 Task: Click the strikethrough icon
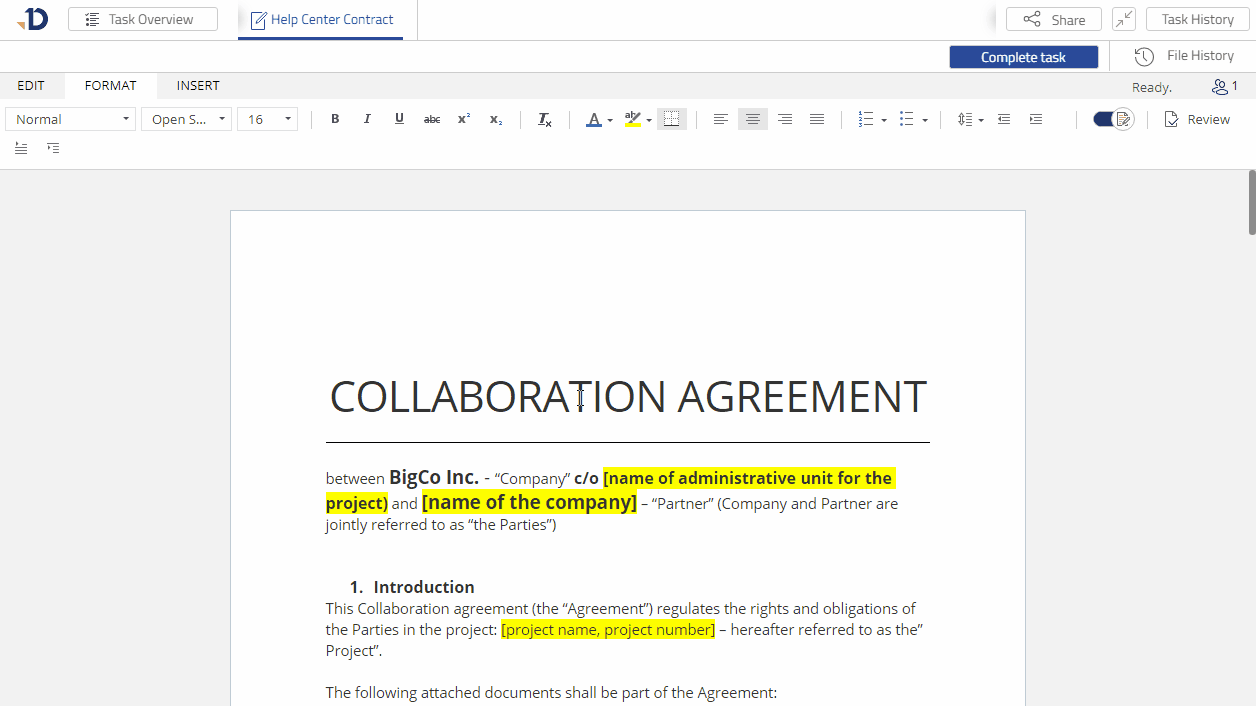click(432, 119)
